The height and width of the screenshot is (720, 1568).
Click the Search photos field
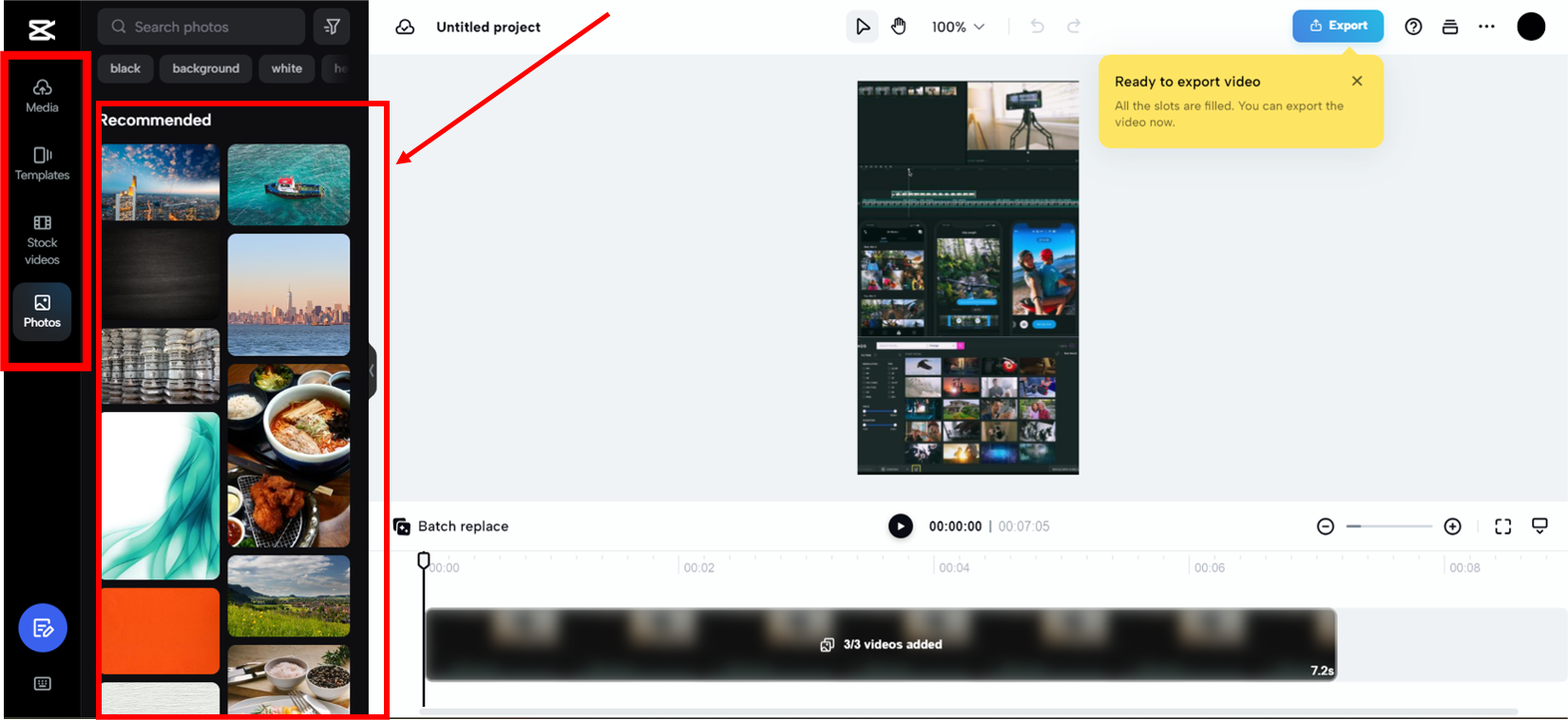click(x=201, y=27)
